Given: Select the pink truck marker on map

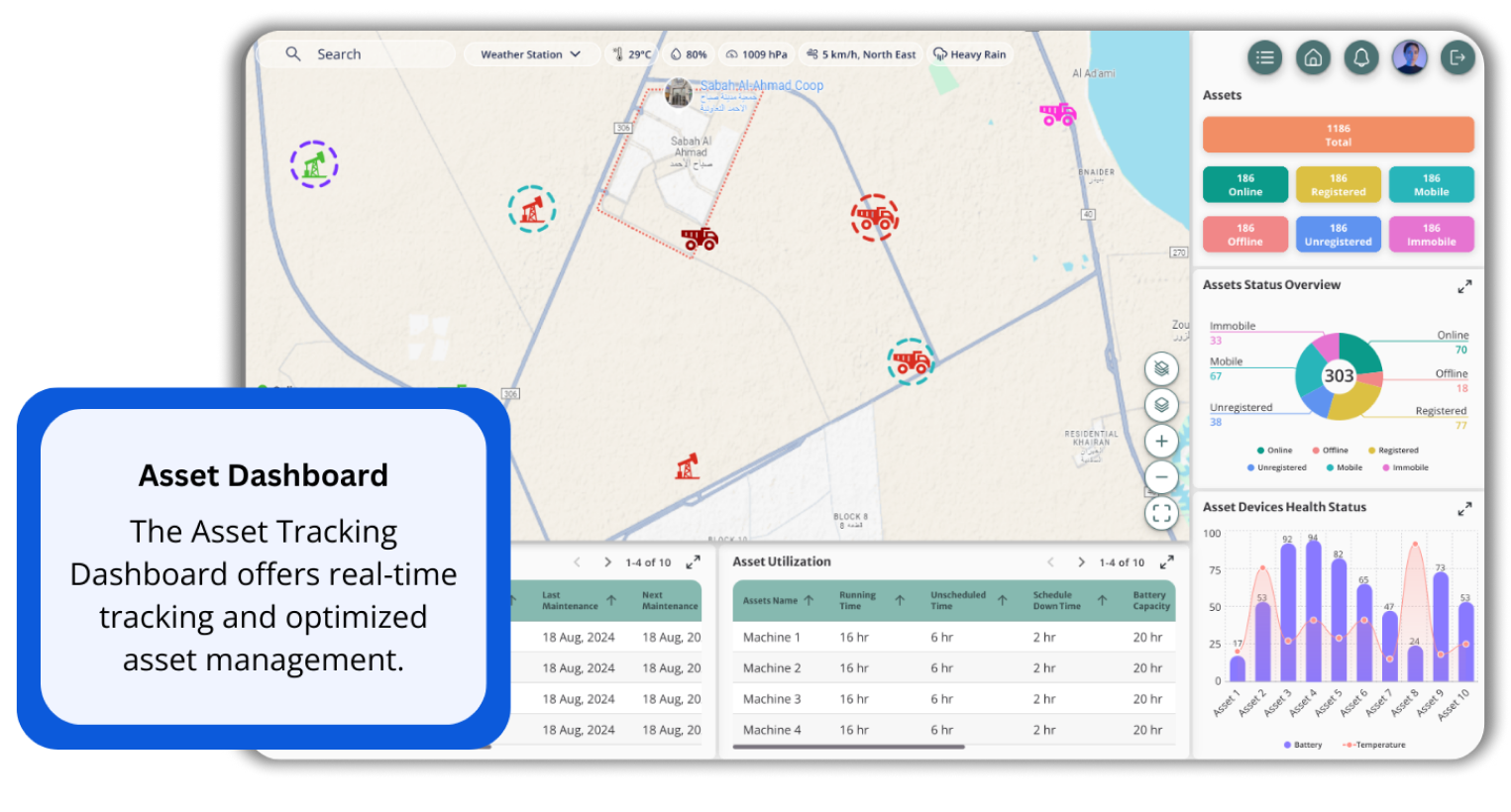Looking at the screenshot, I should 1057,115.
